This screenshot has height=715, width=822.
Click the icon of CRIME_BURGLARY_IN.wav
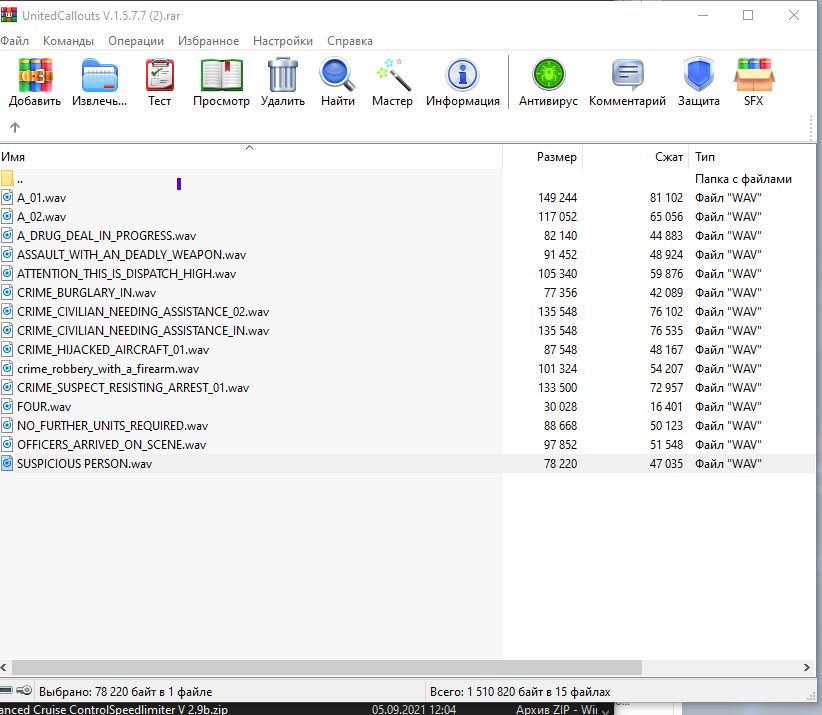coord(7,292)
